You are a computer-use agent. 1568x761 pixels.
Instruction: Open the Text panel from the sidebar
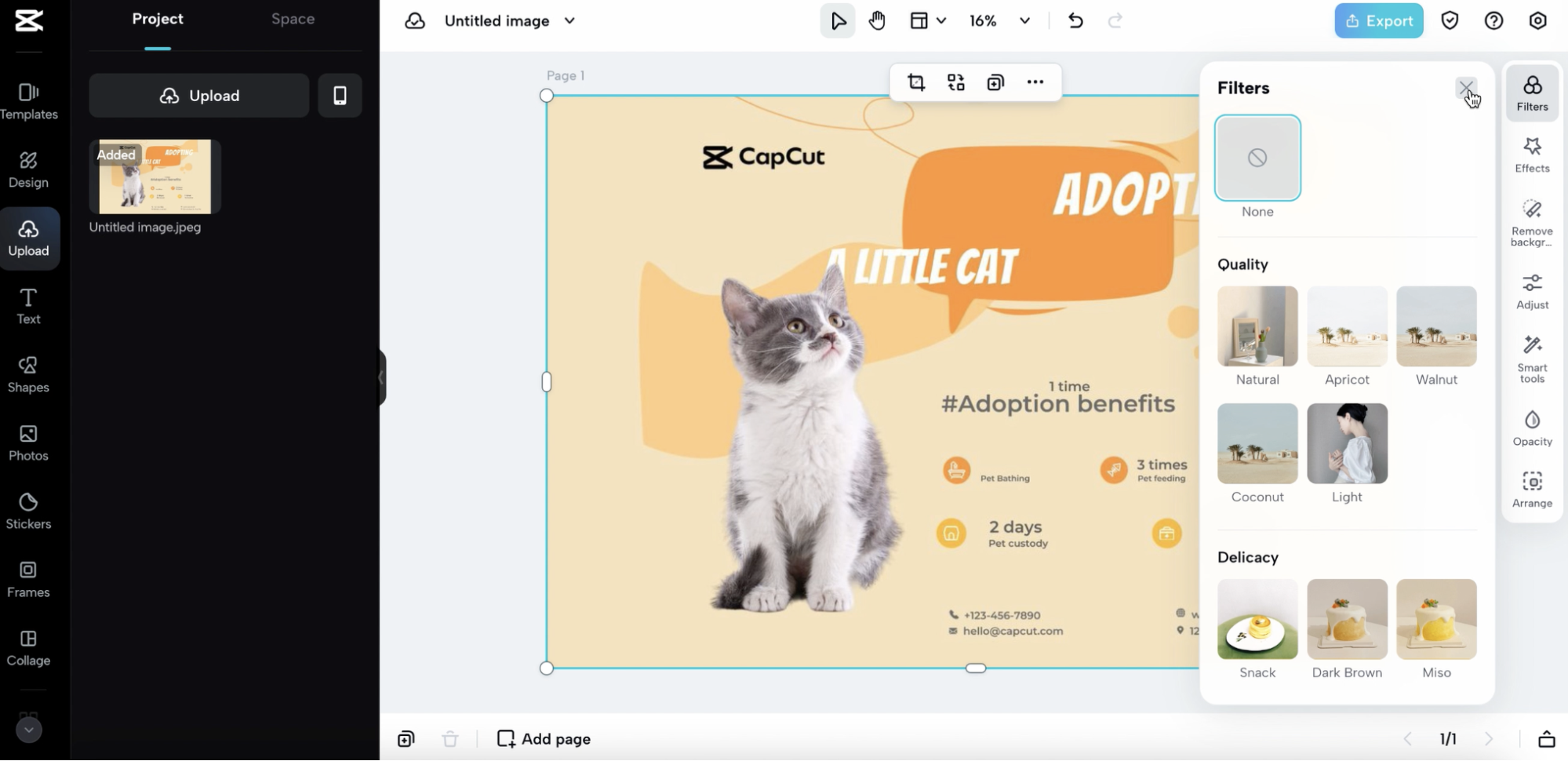28,306
